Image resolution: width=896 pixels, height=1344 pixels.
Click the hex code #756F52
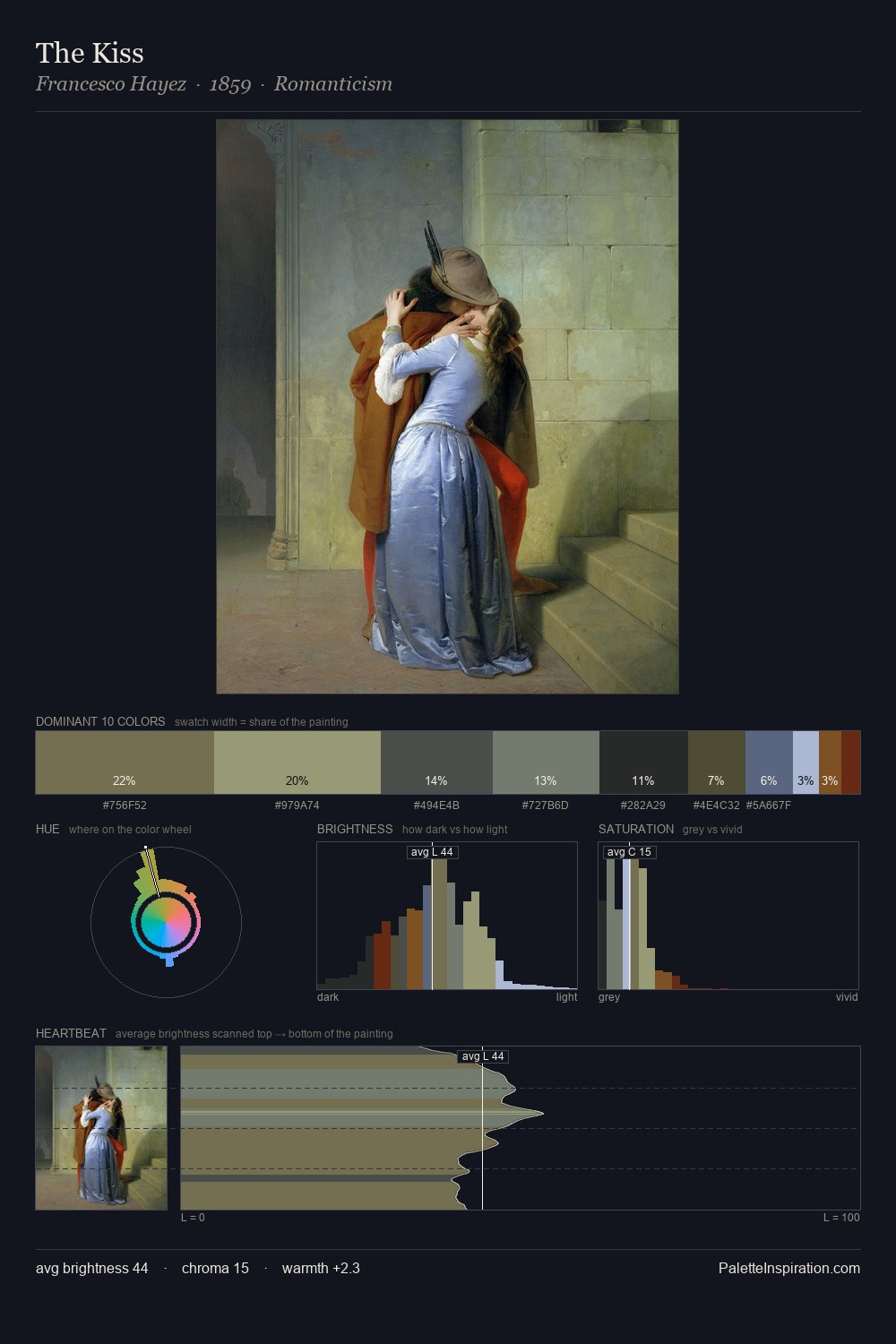125,806
